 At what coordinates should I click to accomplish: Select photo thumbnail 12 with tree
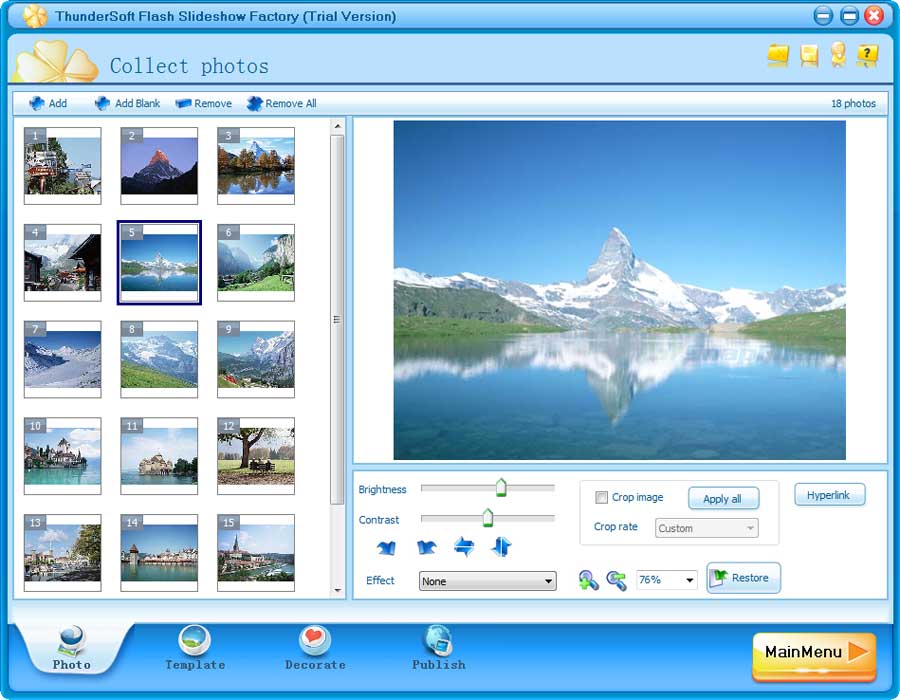click(x=256, y=456)
